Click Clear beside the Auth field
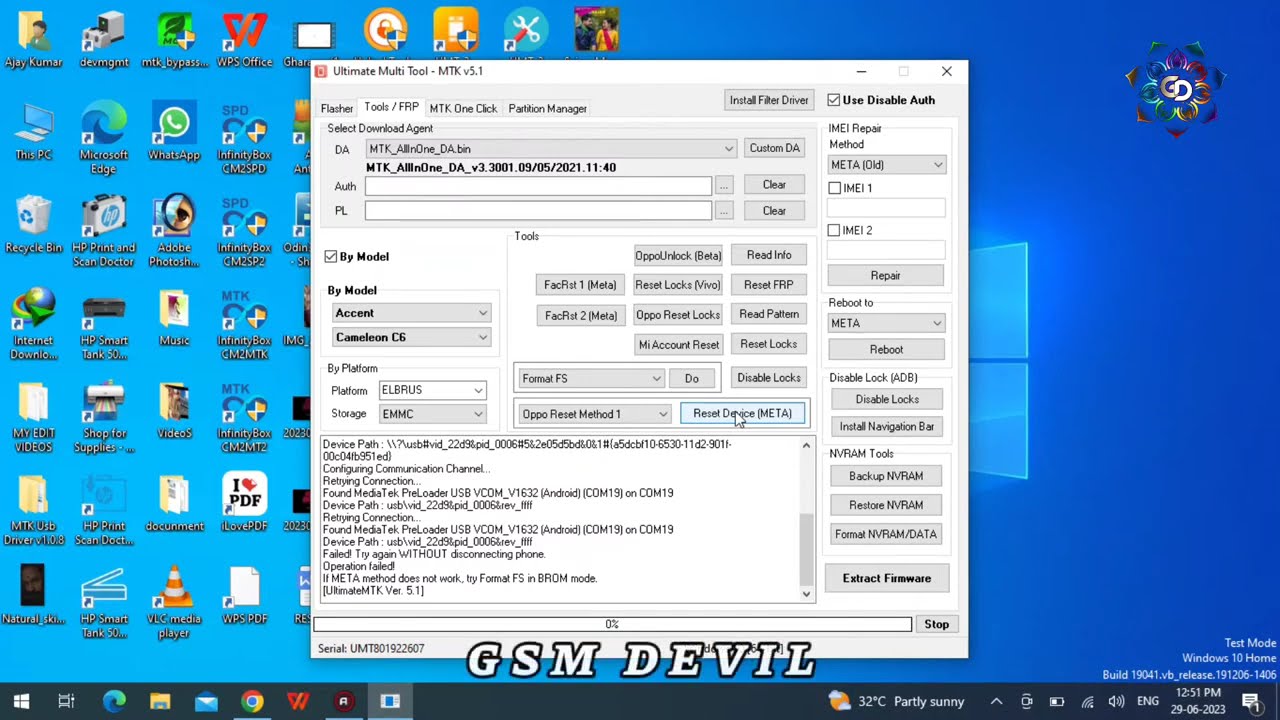 pyautogui.click(x=774, y=185)
